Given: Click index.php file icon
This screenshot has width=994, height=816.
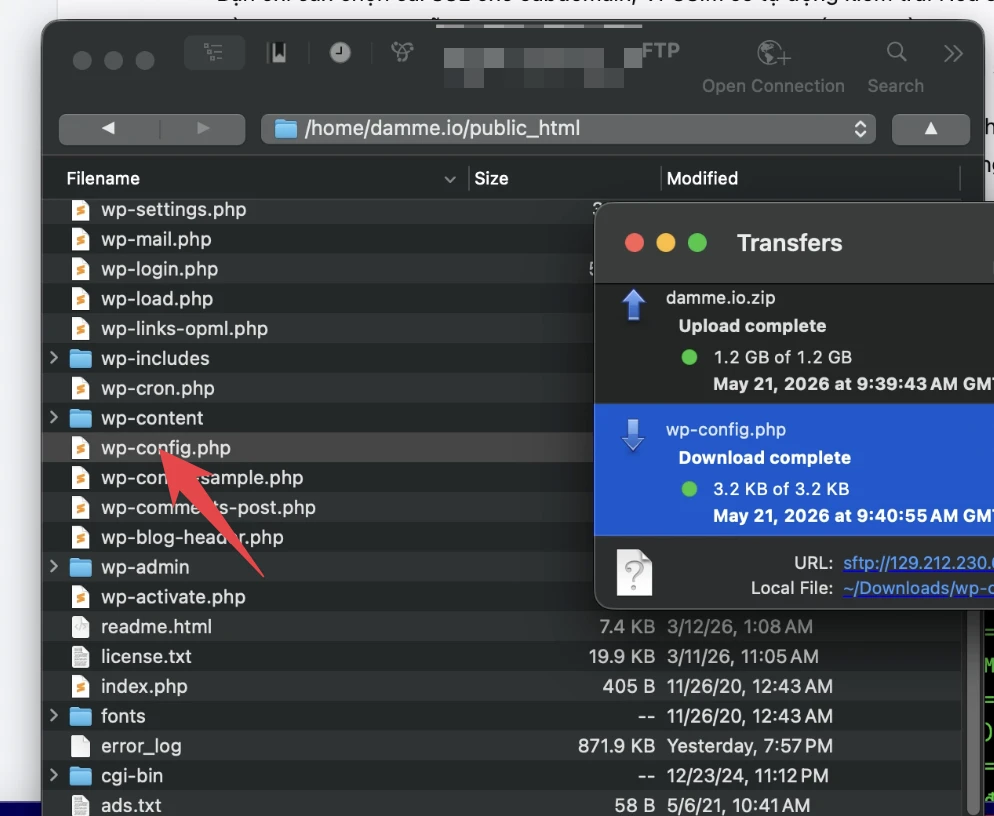Looking at the screenshot, I should tap(81, 686).
